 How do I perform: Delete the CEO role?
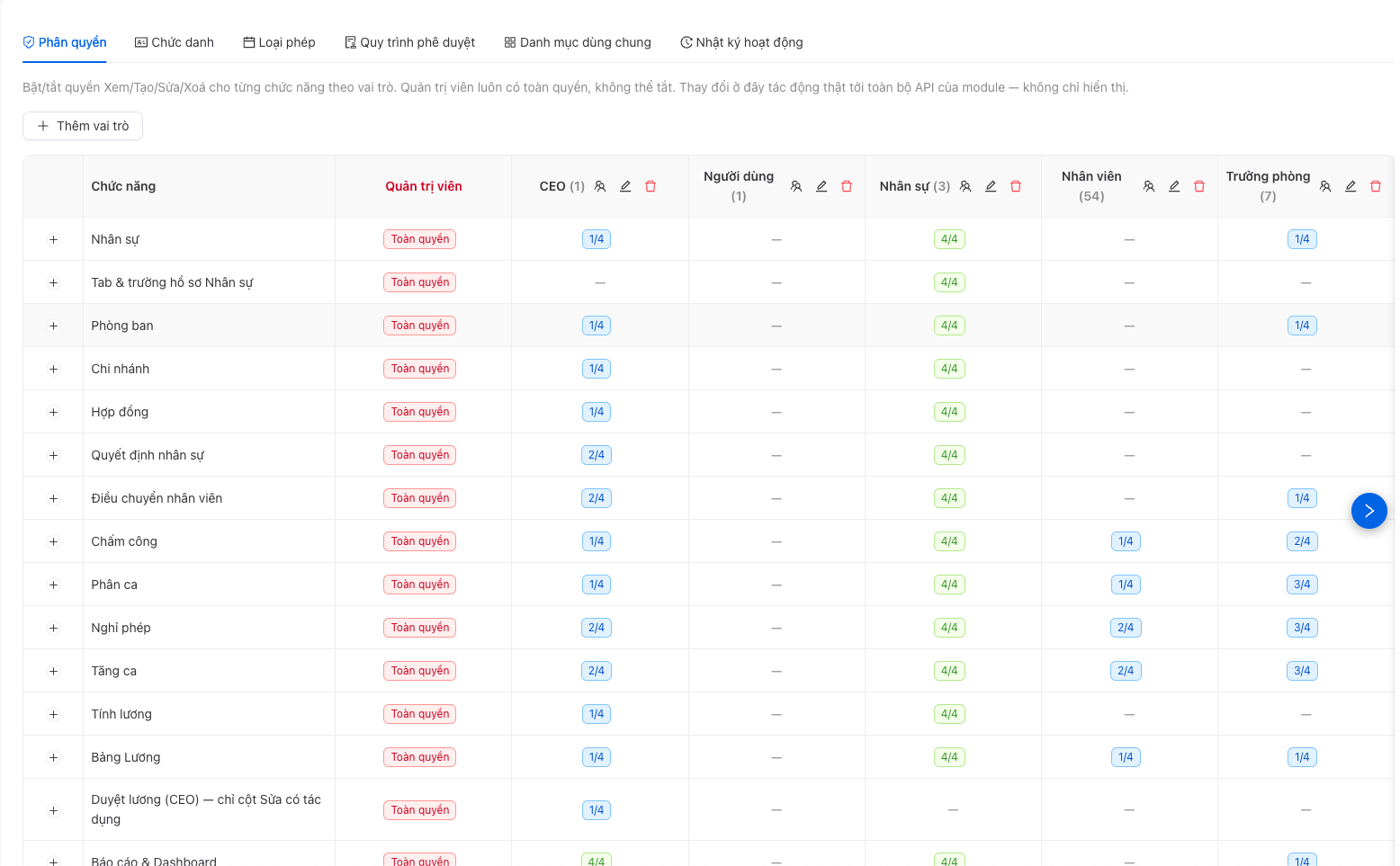coord(651,186)
